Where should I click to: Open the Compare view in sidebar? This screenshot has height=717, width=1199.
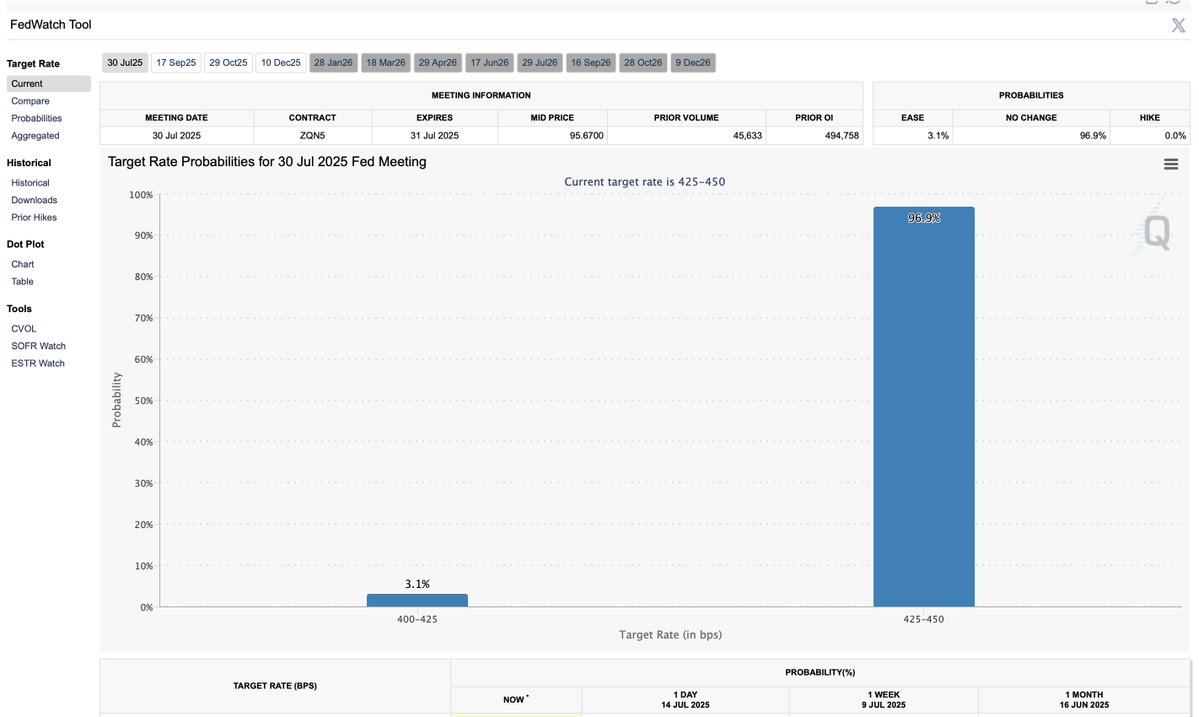[30, 101]
